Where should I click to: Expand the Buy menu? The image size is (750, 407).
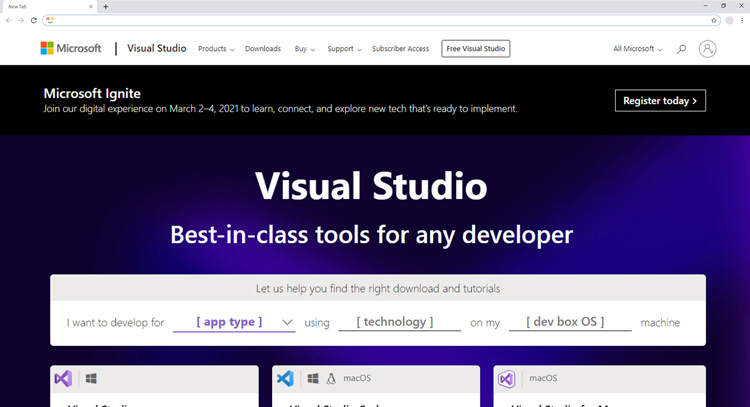(x=305, y=49)
